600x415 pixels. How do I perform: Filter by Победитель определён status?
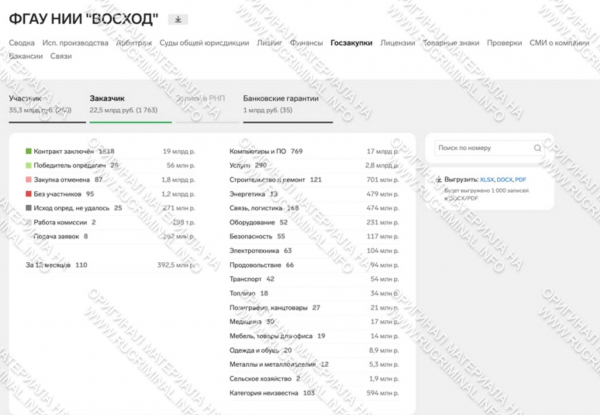pyautogui.click(x=70, y=164)
